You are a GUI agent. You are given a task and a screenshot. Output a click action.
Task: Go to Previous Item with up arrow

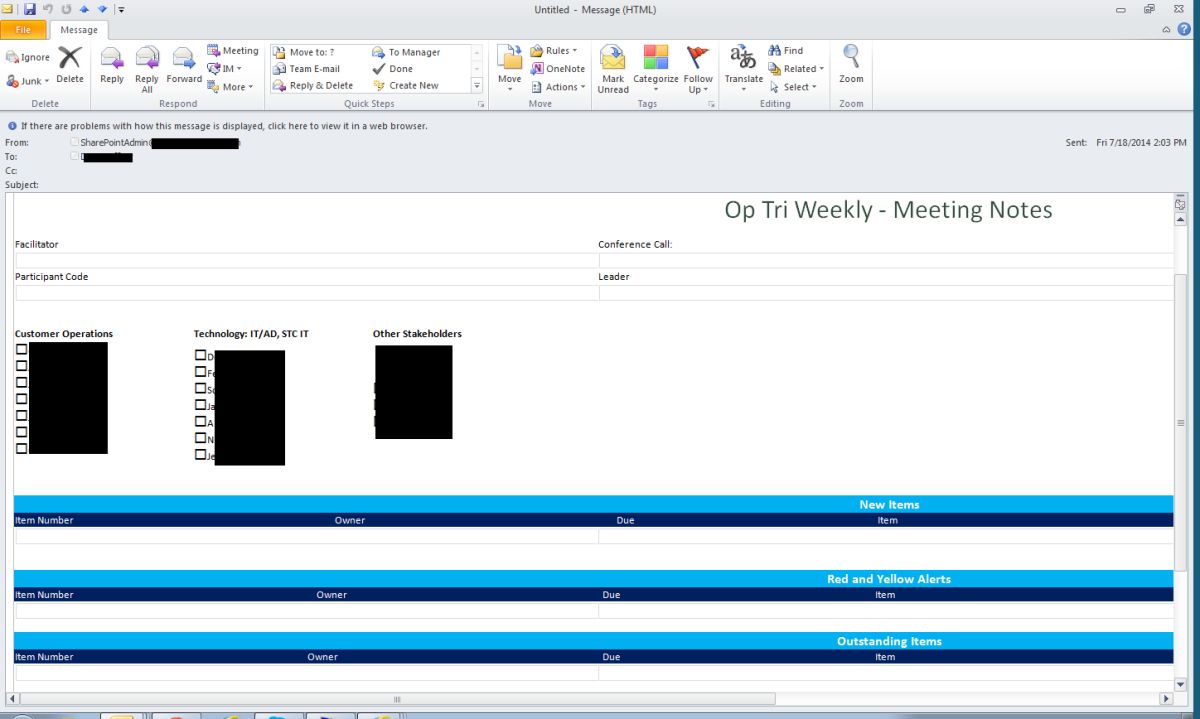click(x=84, y=9)
